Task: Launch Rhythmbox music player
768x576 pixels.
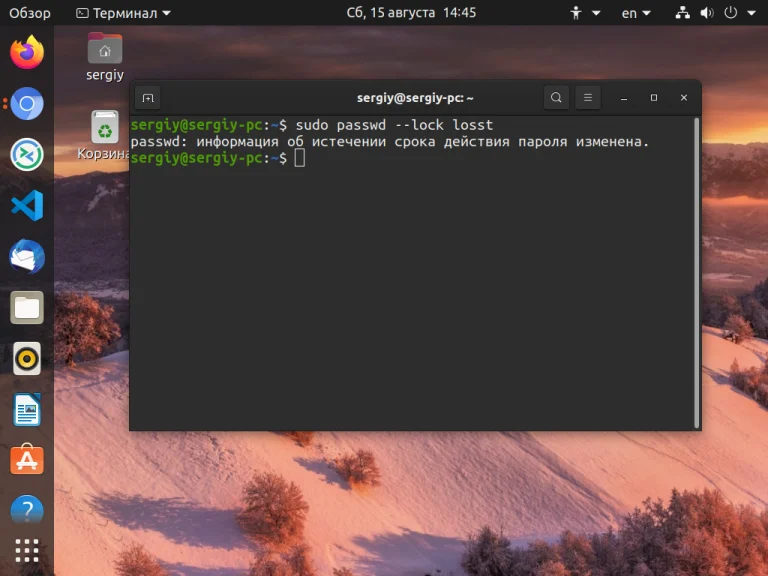Action: [27, 359]
